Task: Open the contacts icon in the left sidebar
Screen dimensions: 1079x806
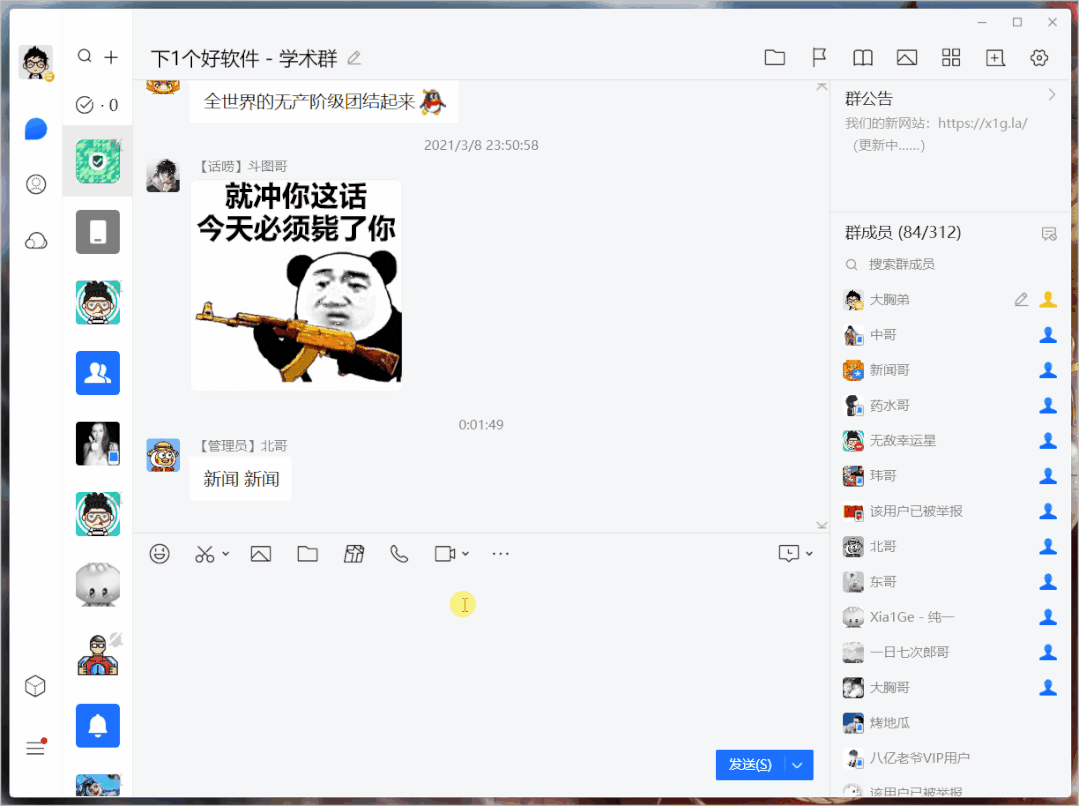Action: 36,184
